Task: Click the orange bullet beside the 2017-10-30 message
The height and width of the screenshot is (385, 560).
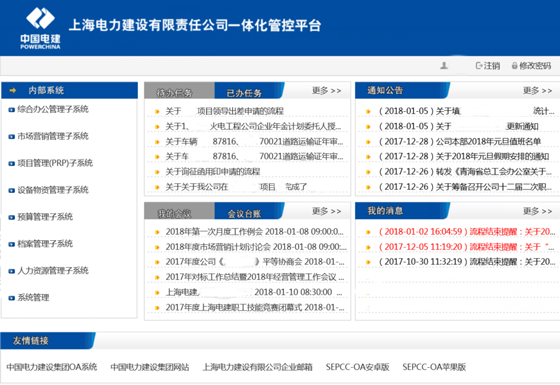Action: 368,262
